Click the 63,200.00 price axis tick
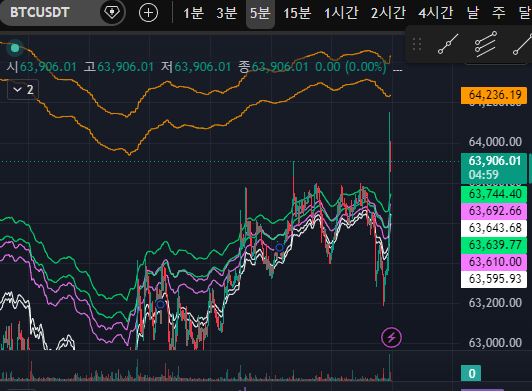 click(495, 303)
